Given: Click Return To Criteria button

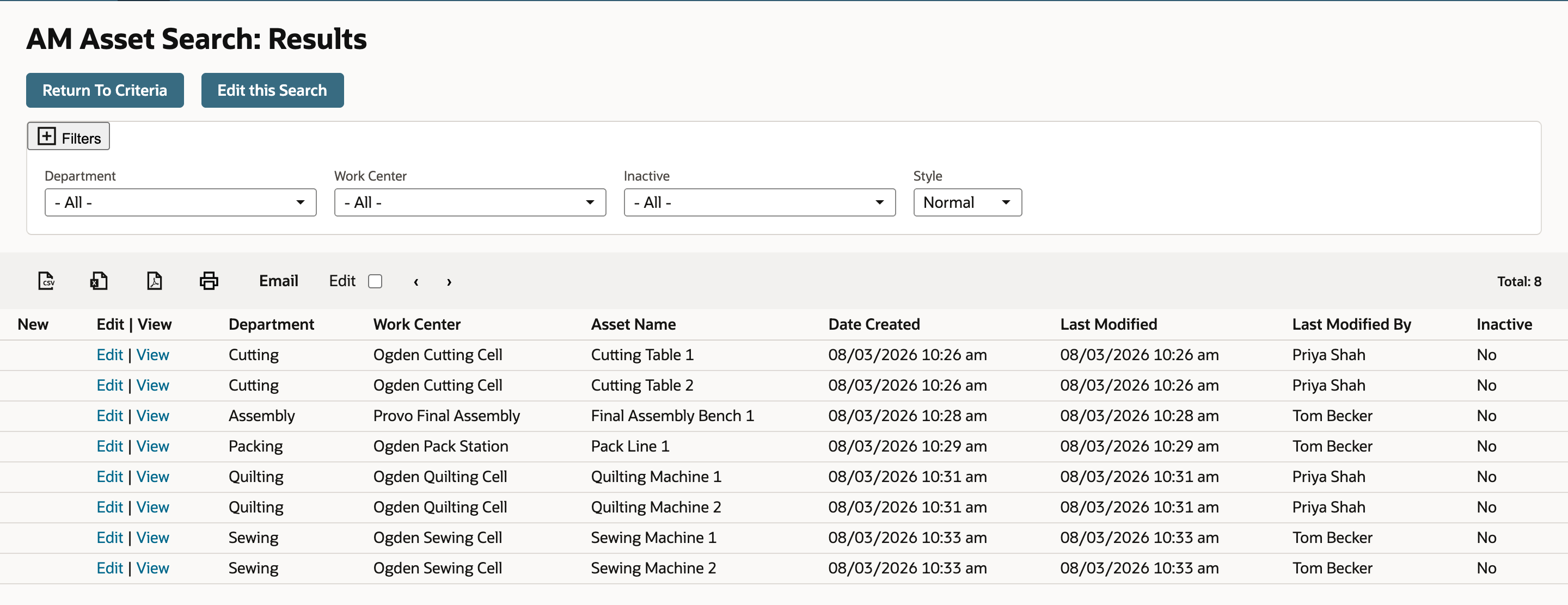Looking at the screenshot, I should (105, 91).
